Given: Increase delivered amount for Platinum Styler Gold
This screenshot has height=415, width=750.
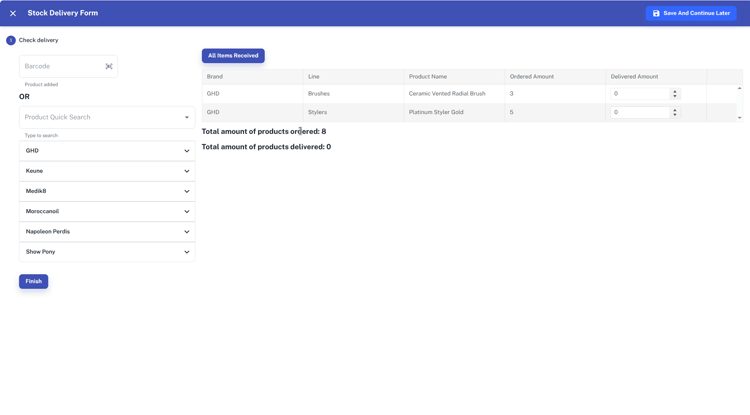Looking at the screenshot, I should pos(675,110).
